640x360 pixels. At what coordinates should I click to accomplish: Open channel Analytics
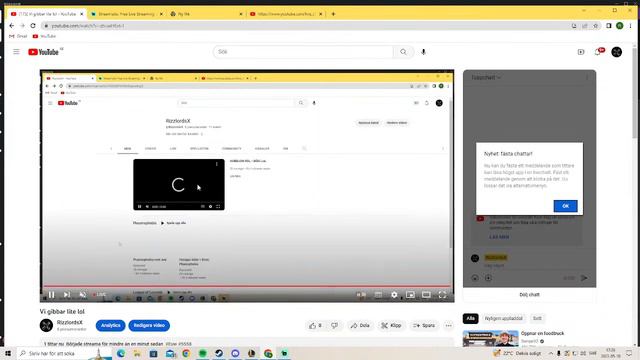coord(111,325)
